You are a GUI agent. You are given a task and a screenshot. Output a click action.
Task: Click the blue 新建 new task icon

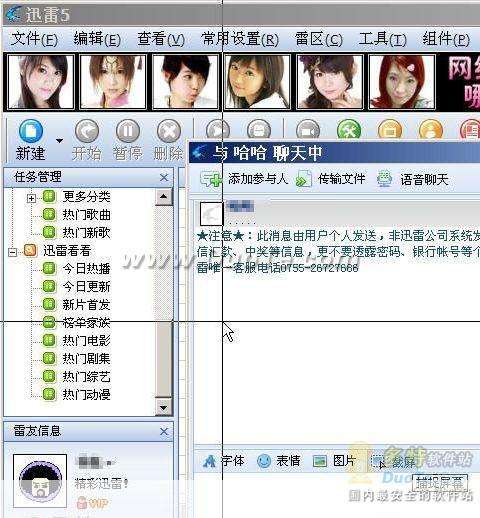click(x=31, y=131)
